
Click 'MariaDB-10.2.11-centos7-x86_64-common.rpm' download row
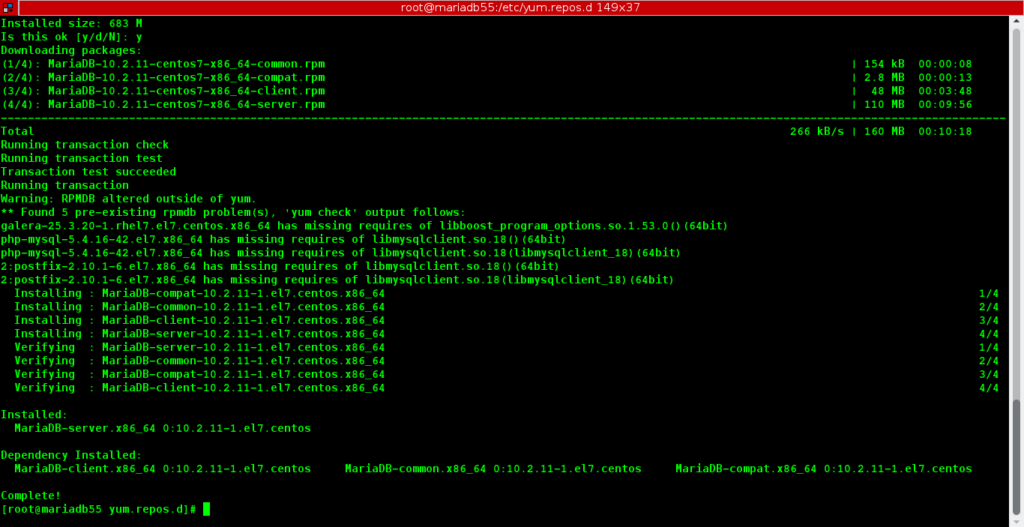coord(487,64)
